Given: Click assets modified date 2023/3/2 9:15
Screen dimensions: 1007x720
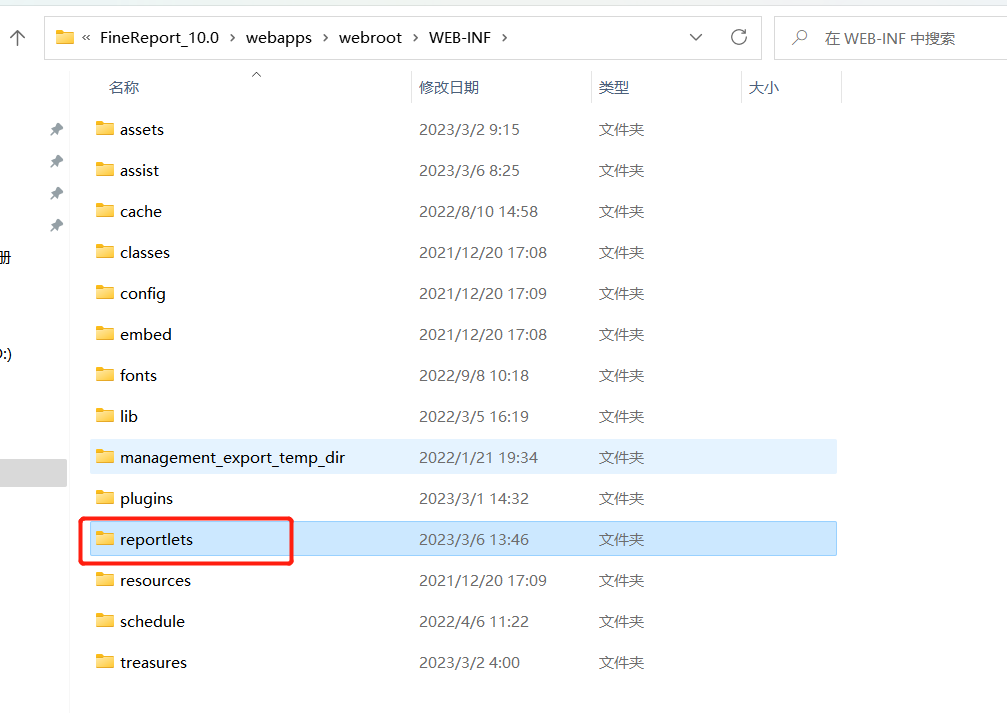Looking at the screenshot, I should click(469, 130).
